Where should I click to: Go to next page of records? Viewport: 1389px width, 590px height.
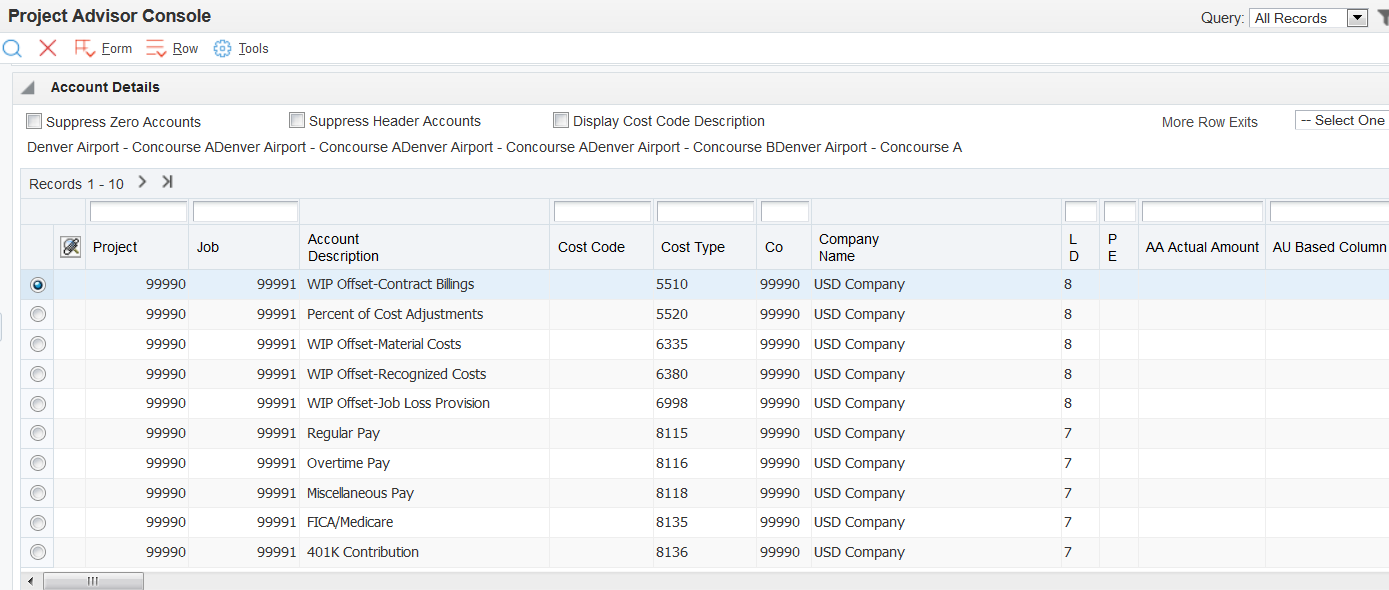[x=142, y=182]
